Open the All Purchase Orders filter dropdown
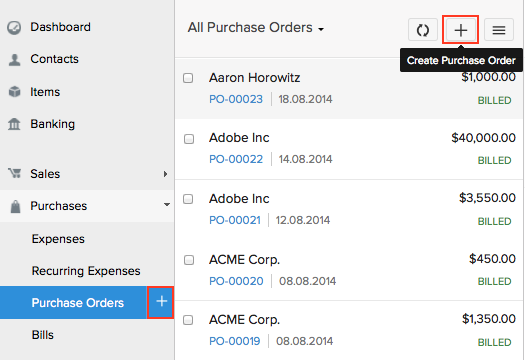Viewport: 525px width, 360px height. point(255,28)
